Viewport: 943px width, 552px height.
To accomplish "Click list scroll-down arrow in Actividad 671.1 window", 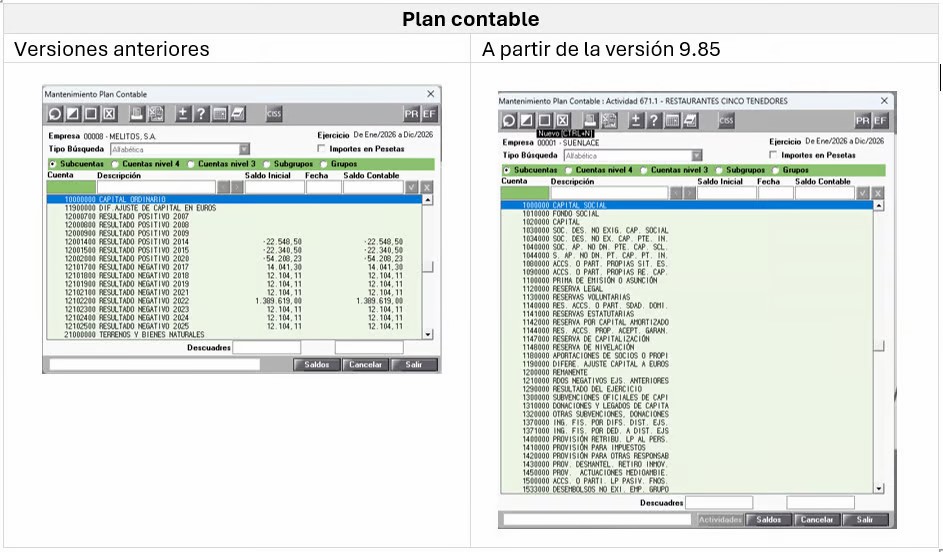I will [879, 489].
